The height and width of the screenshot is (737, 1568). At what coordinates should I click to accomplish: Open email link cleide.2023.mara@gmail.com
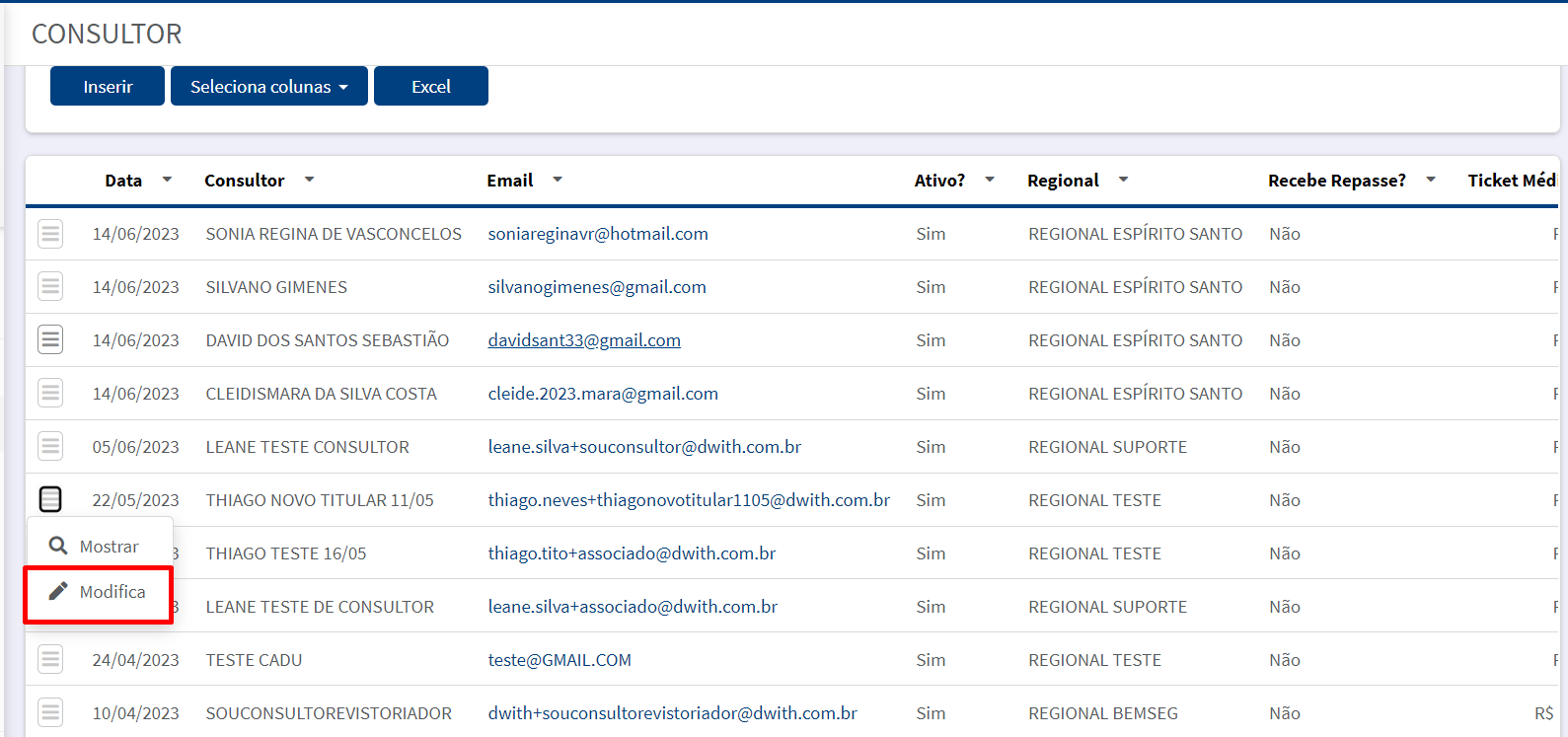pos(603,394)
